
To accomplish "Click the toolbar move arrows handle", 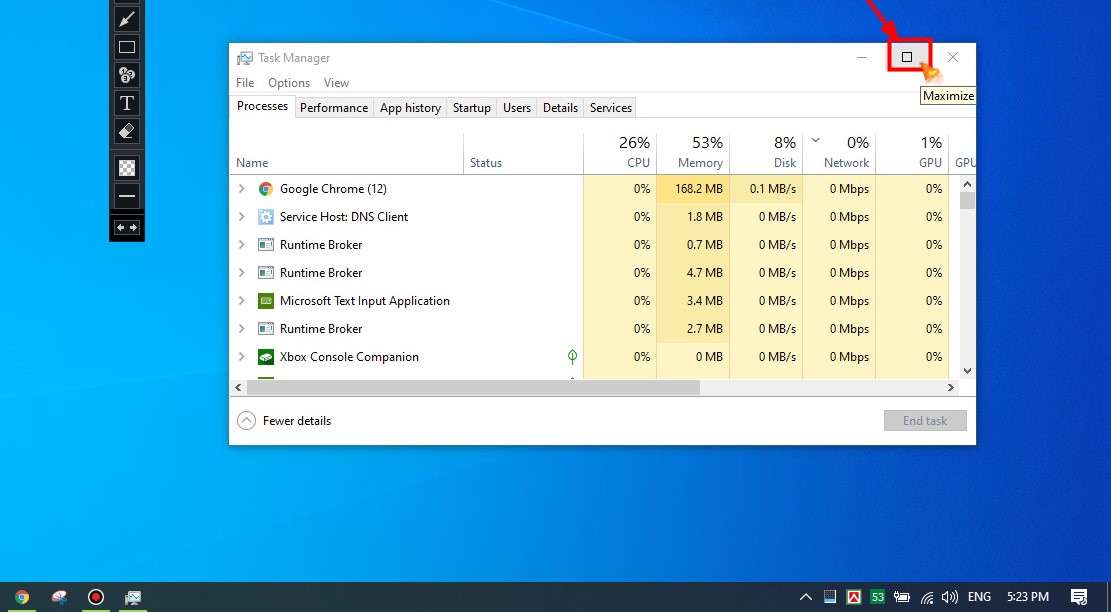I will (126, 228).
